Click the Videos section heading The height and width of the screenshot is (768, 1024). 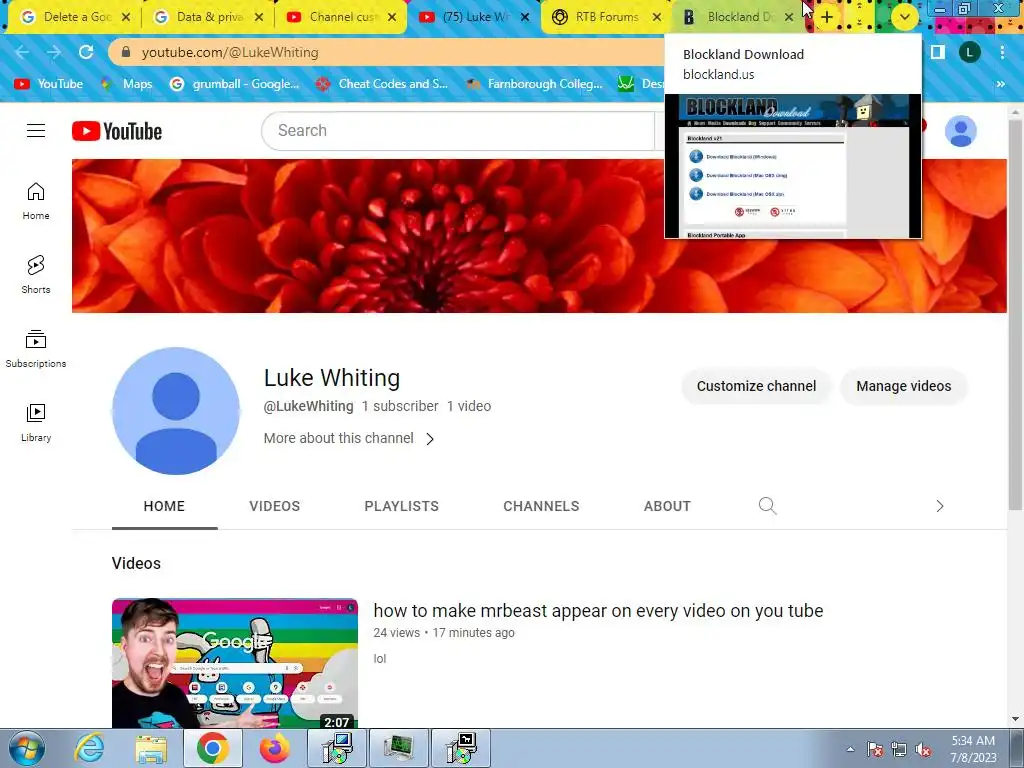pos(136,563)
